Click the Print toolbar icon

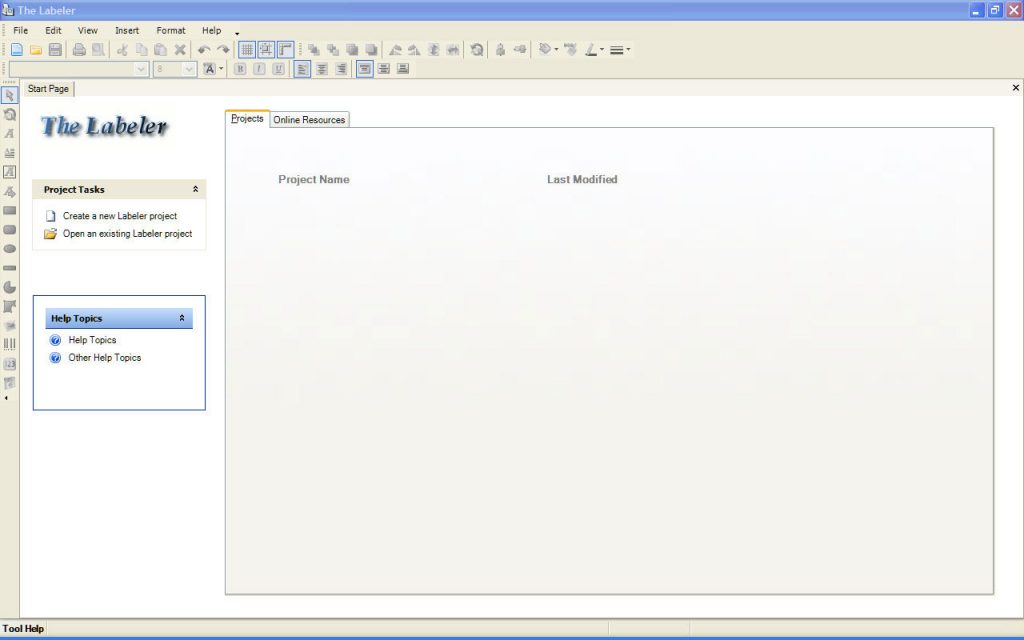click(79, 50)
